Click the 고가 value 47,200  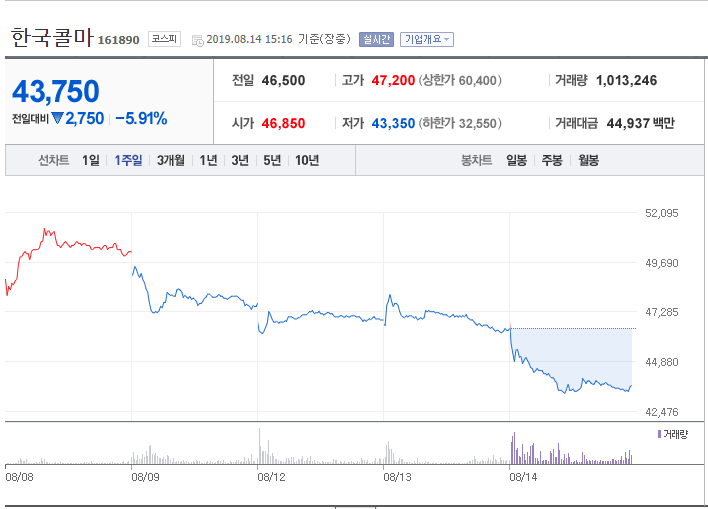[x=393, y=80]
